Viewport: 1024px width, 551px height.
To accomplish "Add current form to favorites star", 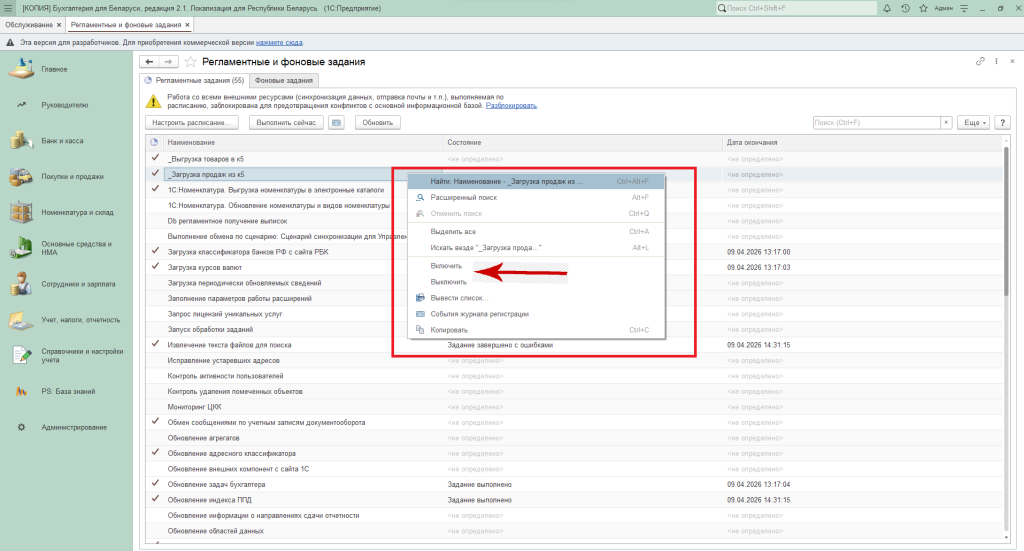I will pos(191,62).
